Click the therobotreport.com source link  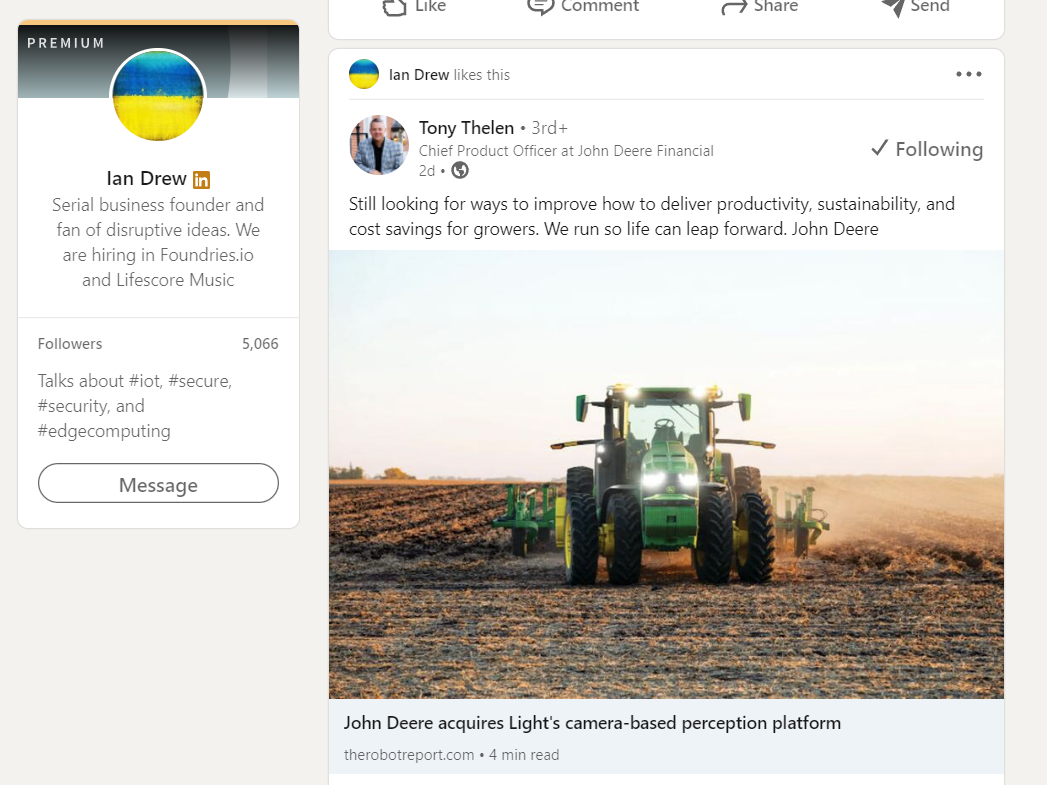[409, 755]
